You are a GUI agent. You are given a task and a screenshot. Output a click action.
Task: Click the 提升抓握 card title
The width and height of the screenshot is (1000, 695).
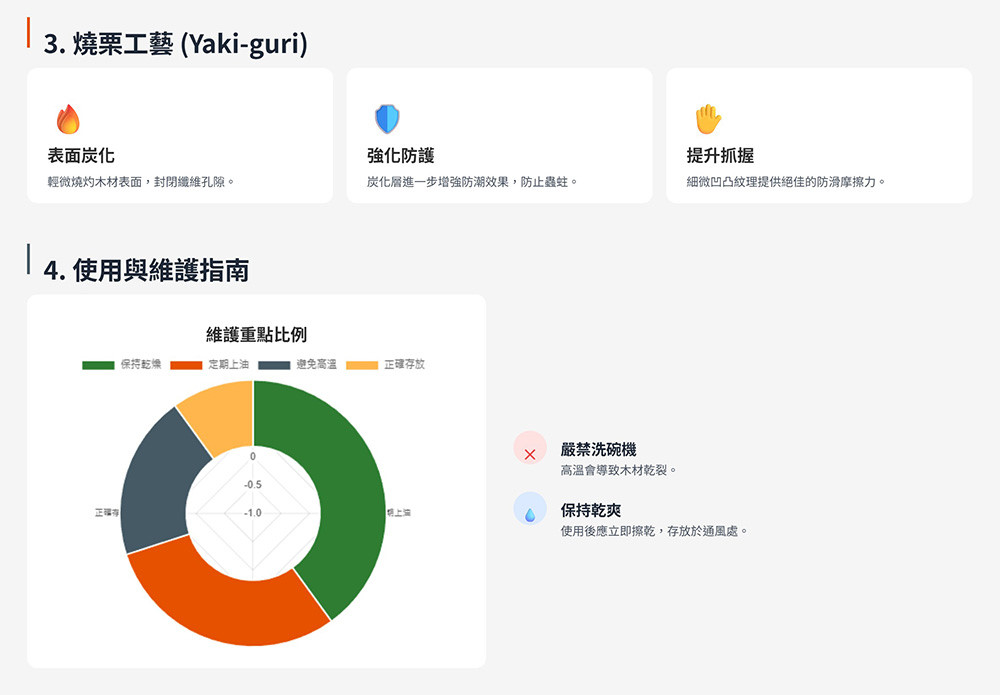point(720,155)
